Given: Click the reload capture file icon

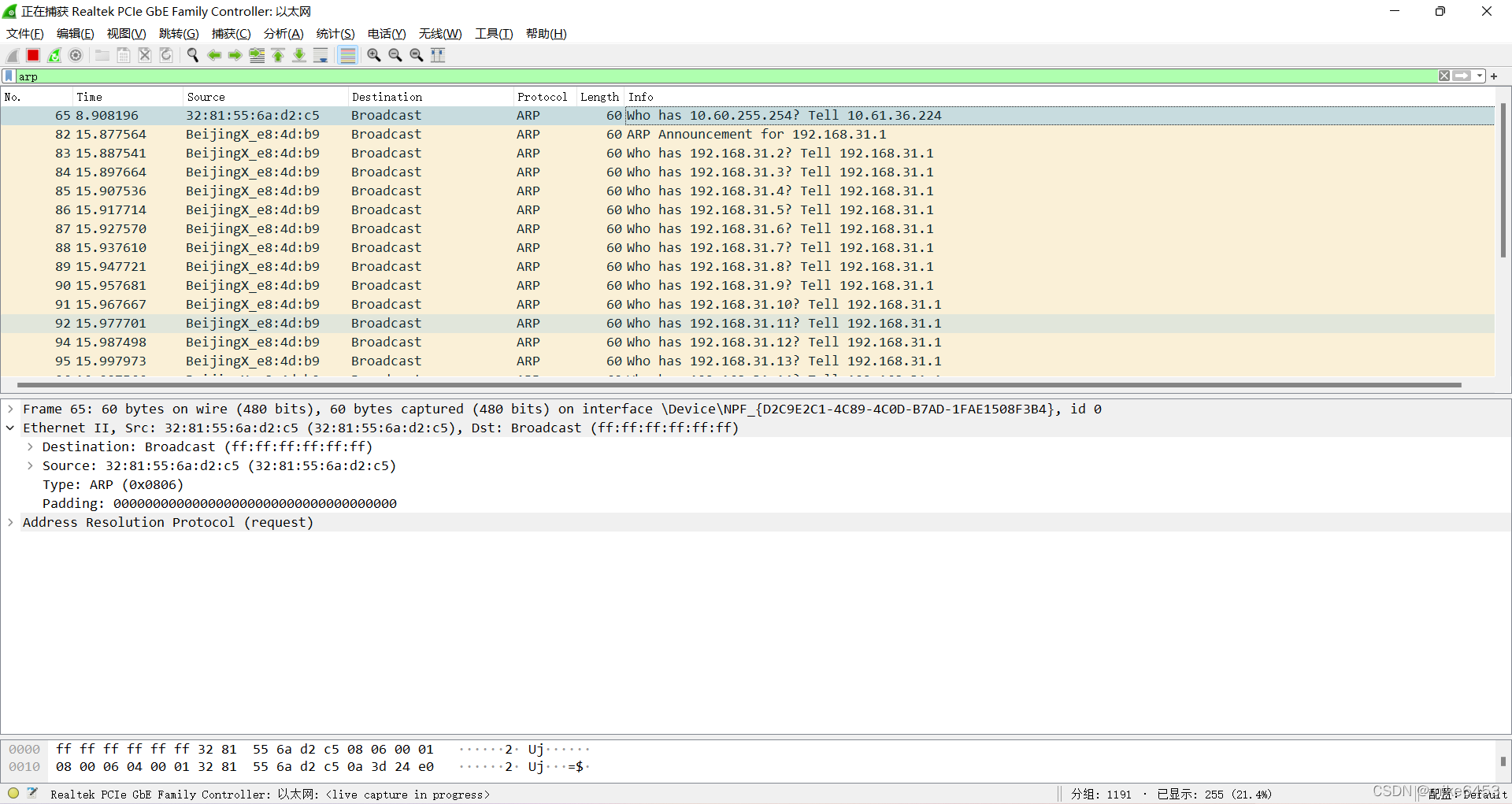Looking at the screenshot, I should (x=166, y=55).
